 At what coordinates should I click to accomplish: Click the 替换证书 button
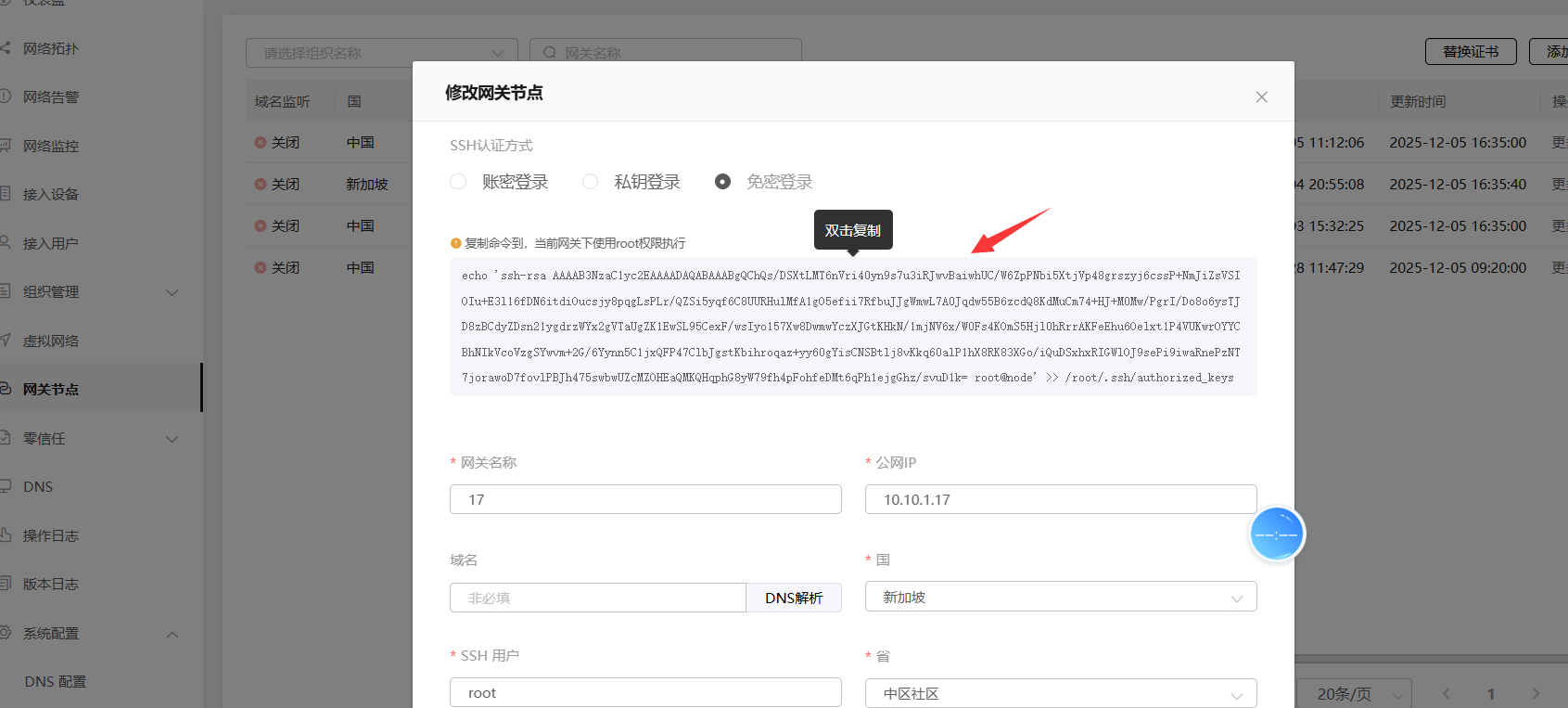coord(1471,51)
